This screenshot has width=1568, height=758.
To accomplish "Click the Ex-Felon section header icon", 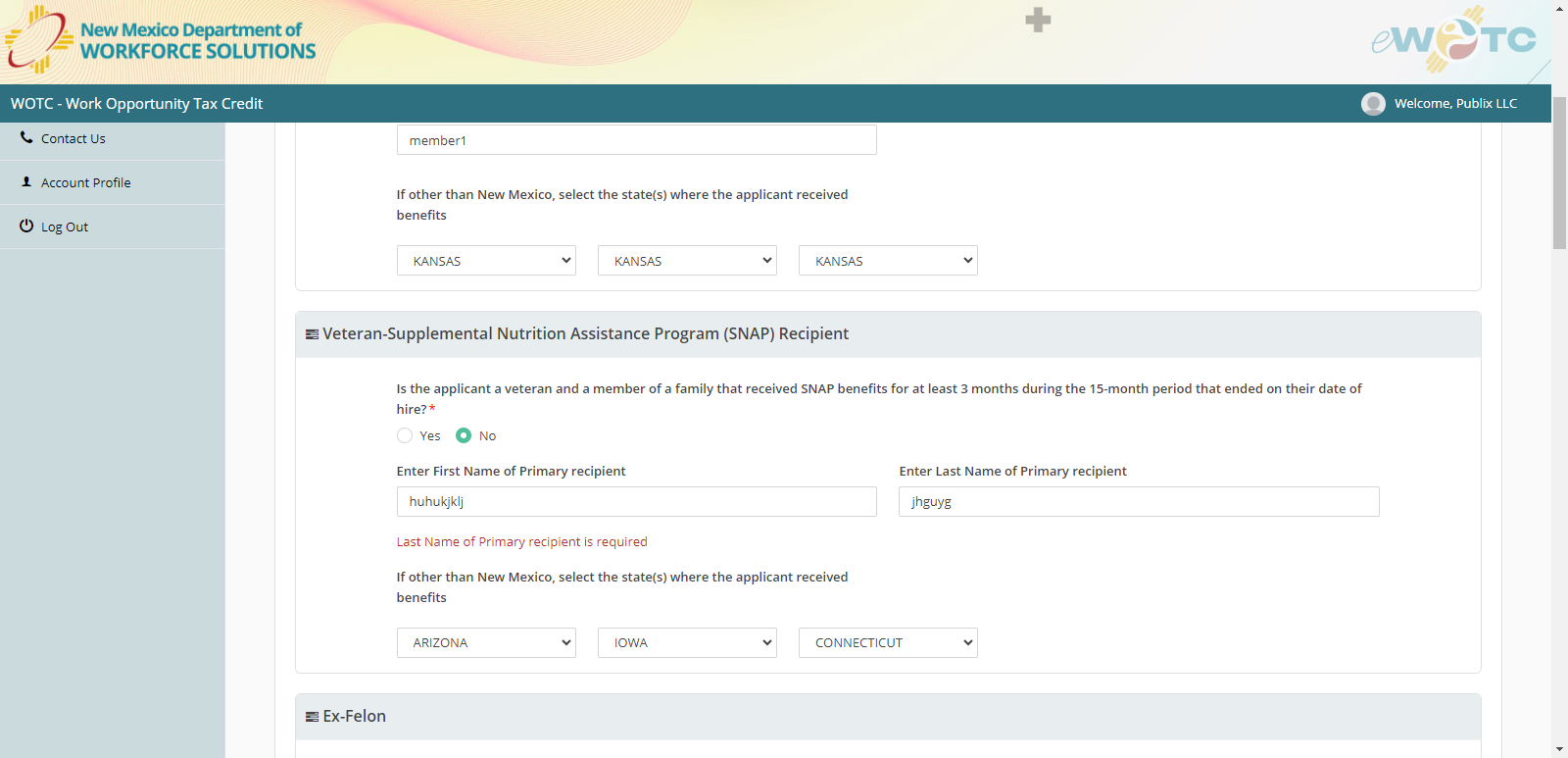I will click(312, 717).
